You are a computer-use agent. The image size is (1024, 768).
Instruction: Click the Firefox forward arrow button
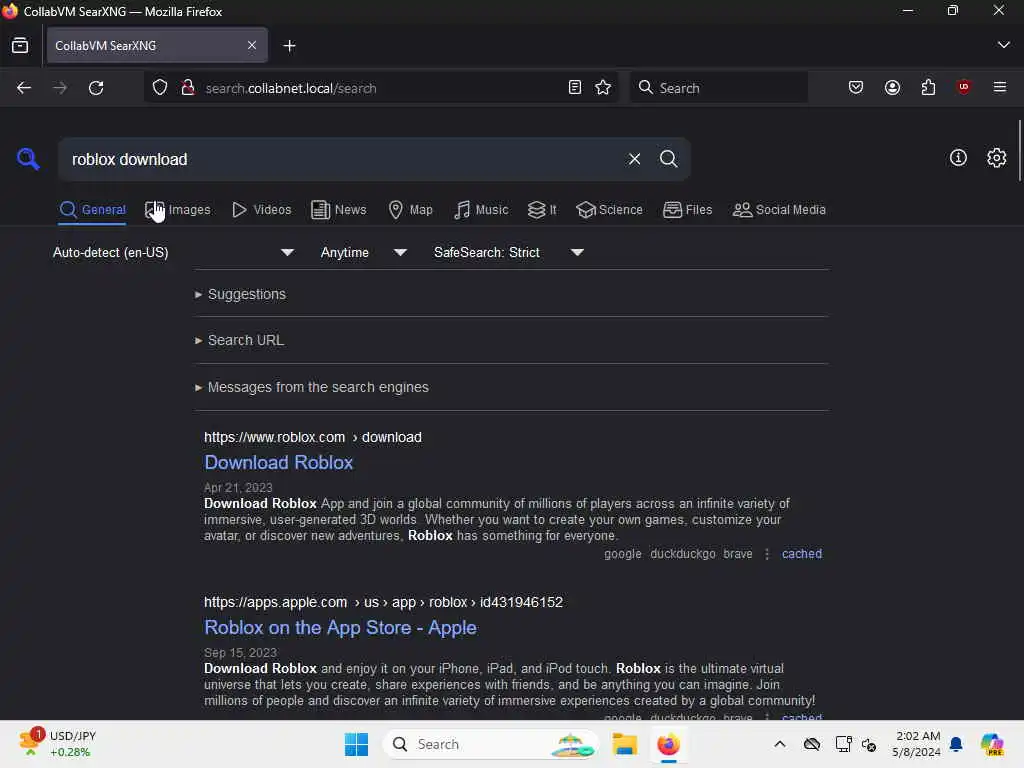(x=60, y=88)
